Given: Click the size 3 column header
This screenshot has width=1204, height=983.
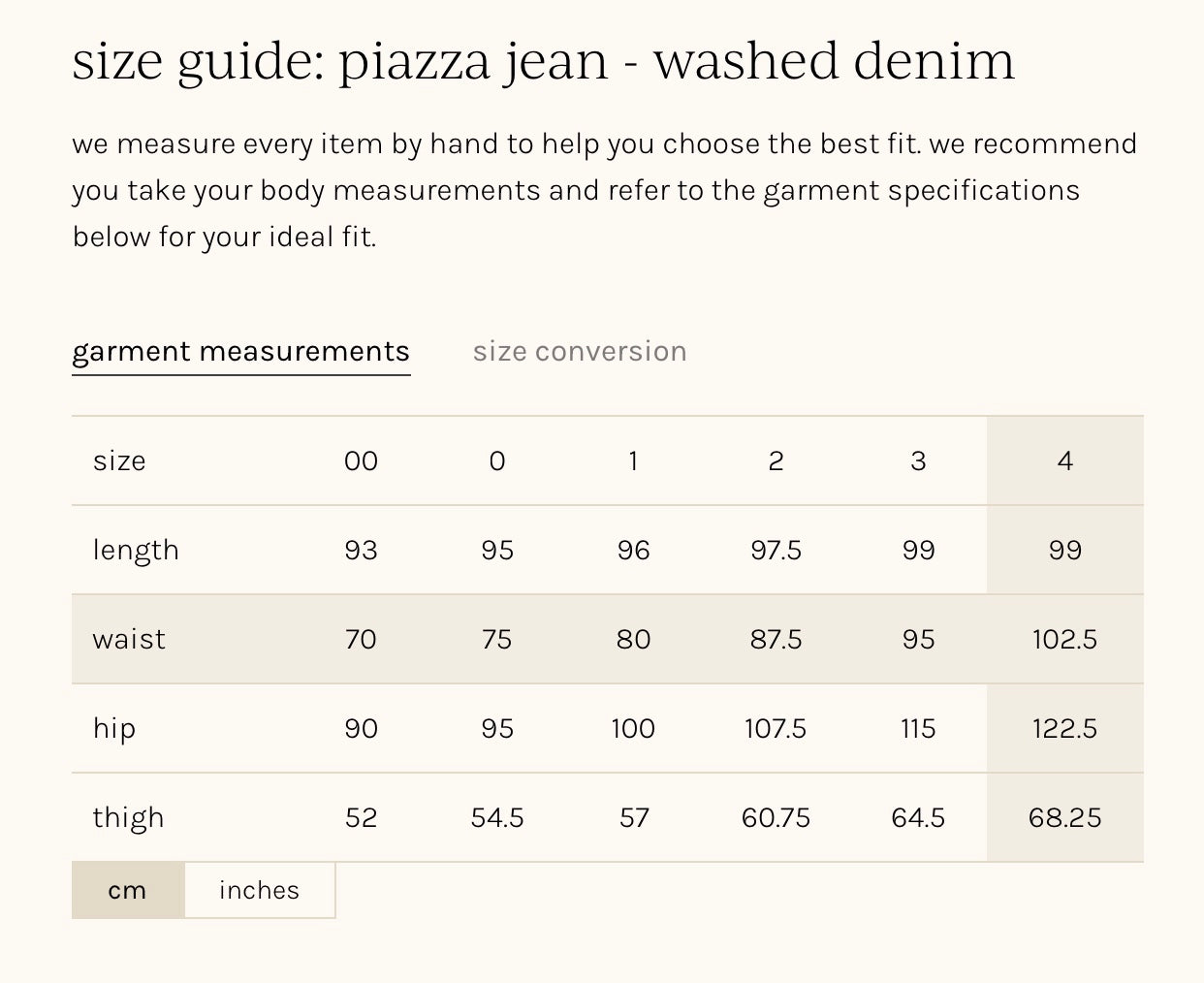Looking at the screenshot, I should 918,460.
